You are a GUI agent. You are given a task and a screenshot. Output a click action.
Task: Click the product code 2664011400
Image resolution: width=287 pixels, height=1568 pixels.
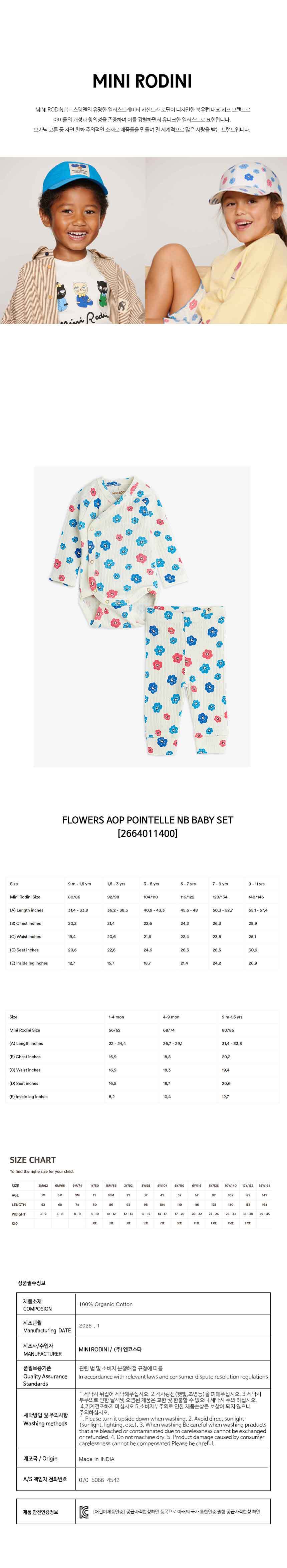click(x=148, y=833)
